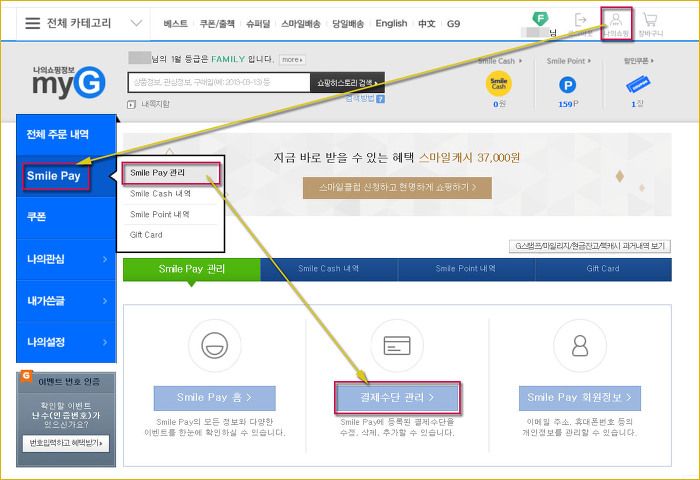Open the hamburger menu icon for all categories
The width and height of the screenshot is (700, 480).
33,23
